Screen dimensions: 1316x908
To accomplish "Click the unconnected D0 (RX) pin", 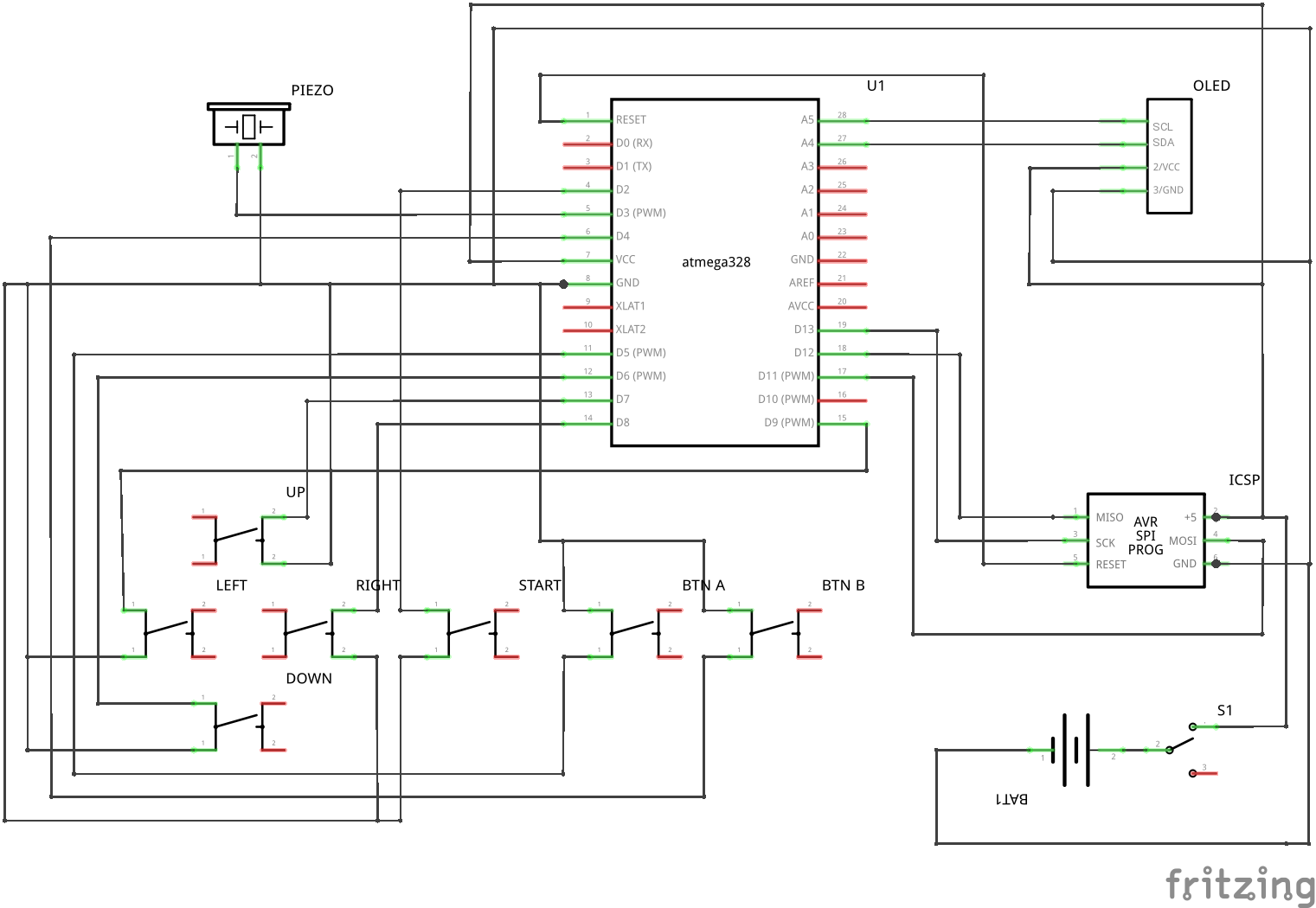I will coord(588,143).
